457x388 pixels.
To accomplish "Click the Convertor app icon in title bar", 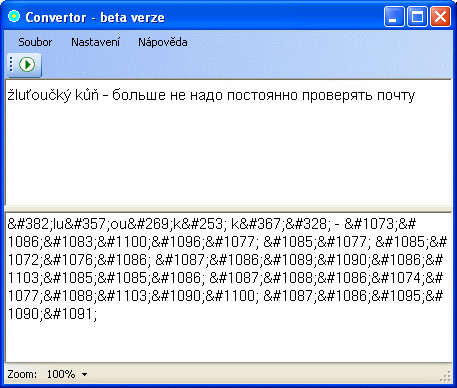I will (x=14, y=16).
